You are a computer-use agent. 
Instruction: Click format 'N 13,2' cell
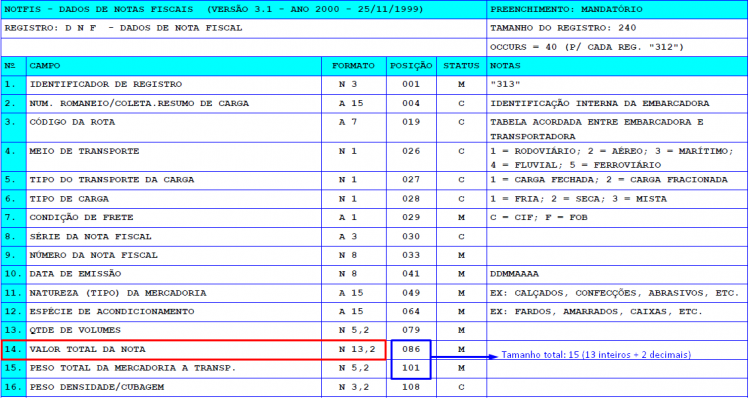click(x=354, y=350)
